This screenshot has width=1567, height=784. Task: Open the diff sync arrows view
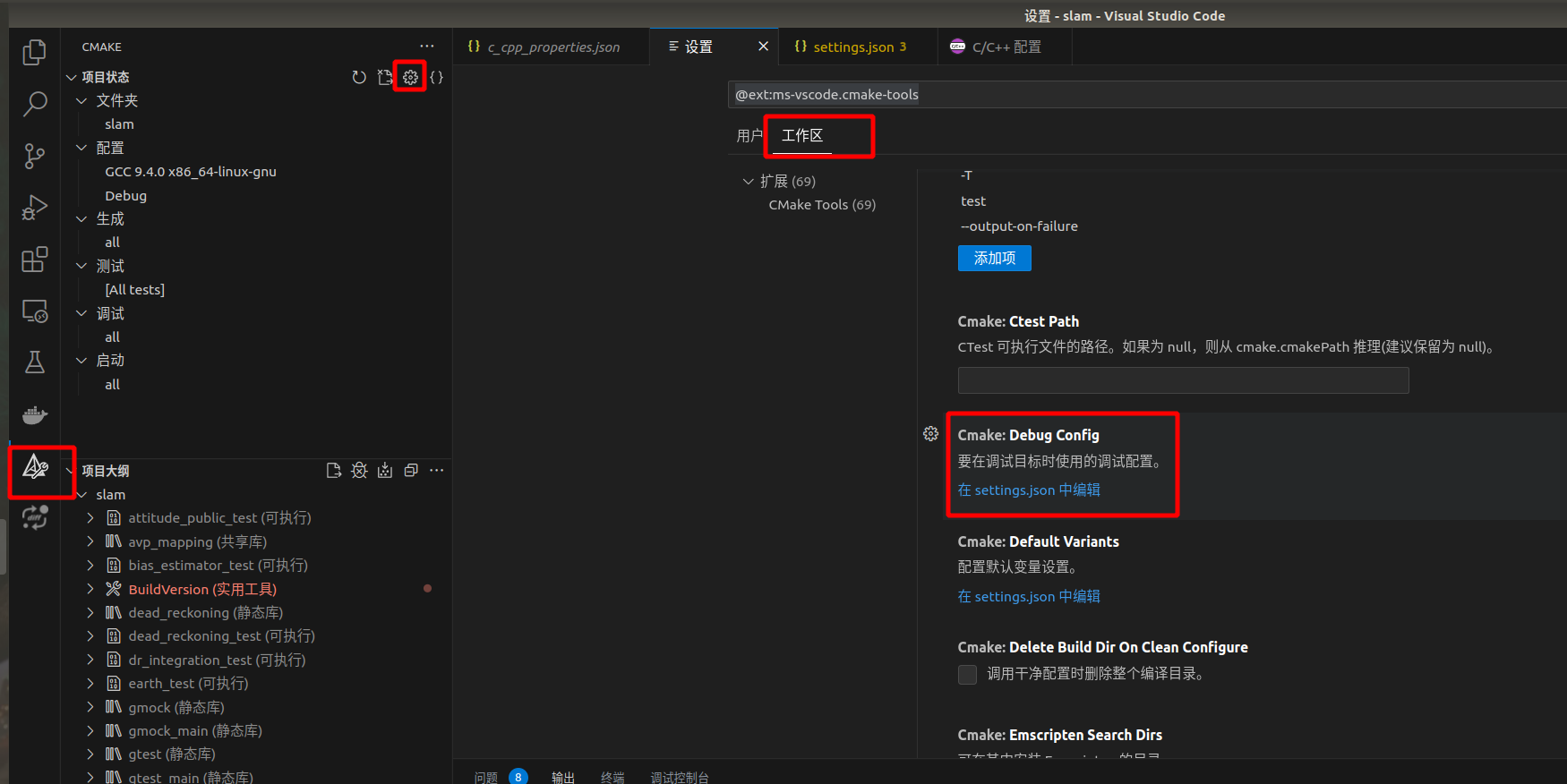[x=34, y=517]
